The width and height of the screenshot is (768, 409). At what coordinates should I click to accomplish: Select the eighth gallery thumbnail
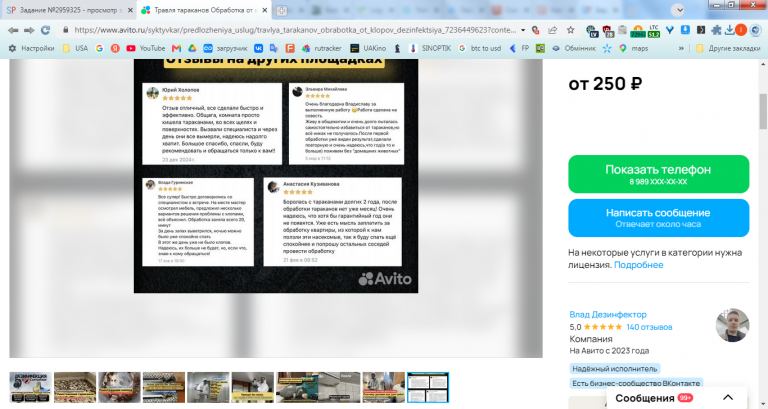pyautogui.click(x=339, y=387)
